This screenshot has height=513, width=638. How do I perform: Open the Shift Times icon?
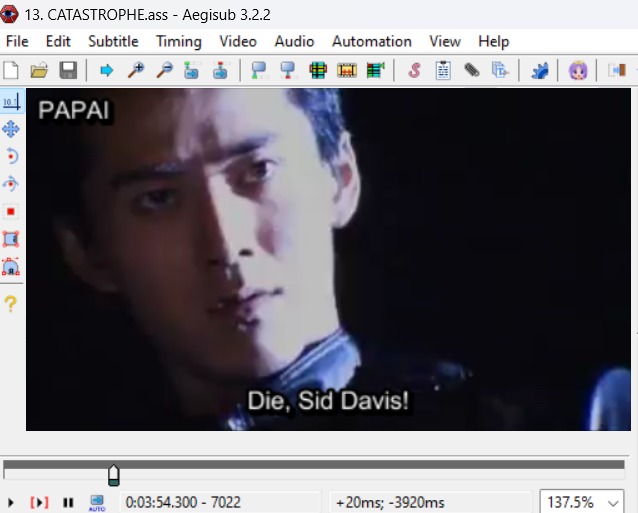(x=617, y=70)
